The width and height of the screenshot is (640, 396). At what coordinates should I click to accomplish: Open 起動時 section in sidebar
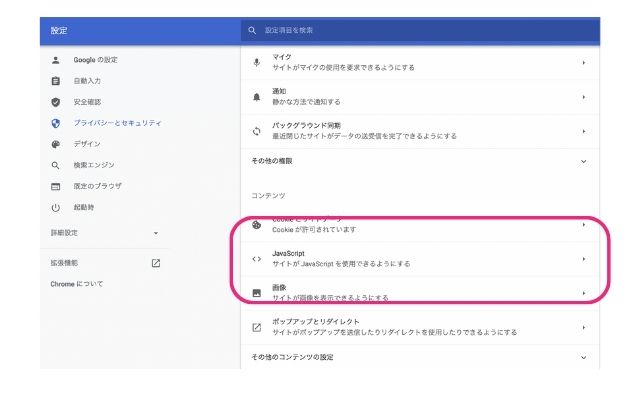[84, 207]
